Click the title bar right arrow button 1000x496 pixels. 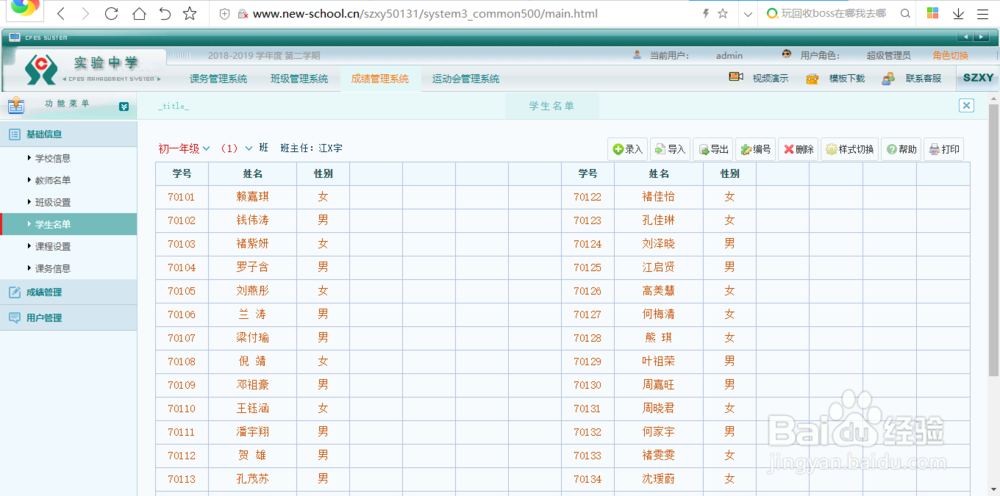tap(982, 38)
